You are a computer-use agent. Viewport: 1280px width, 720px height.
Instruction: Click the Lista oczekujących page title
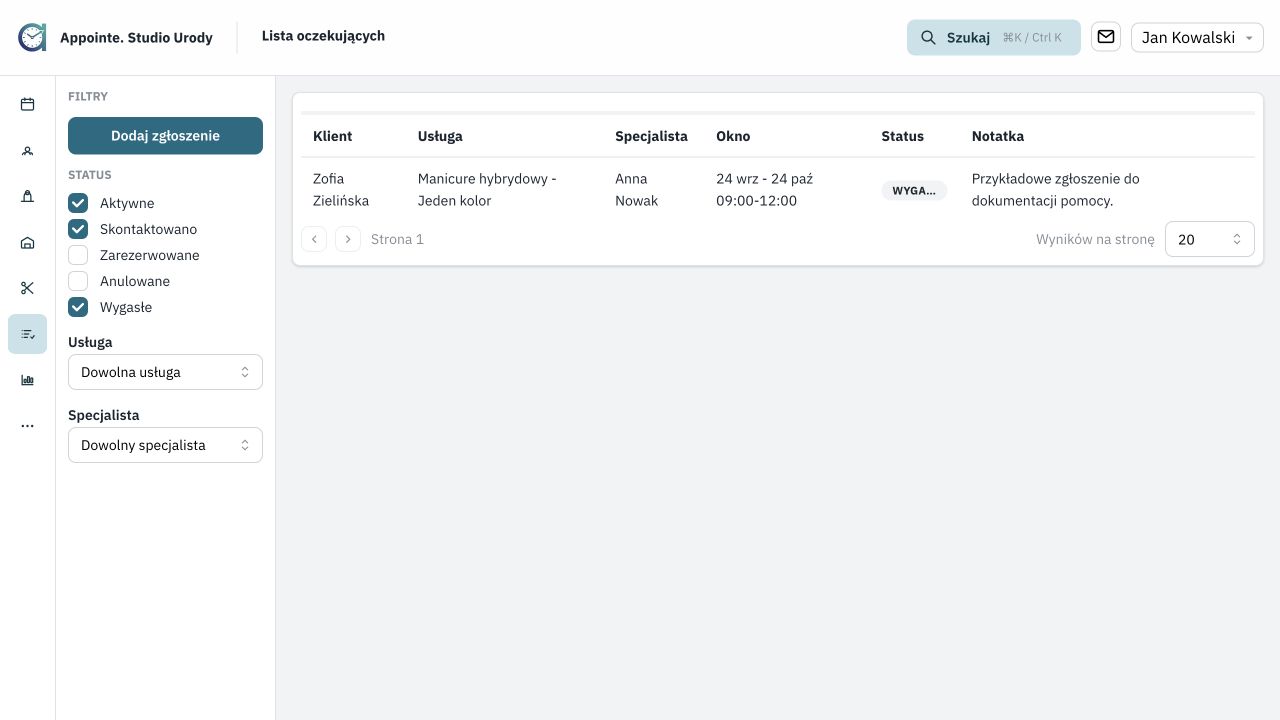(x=323, y=36)
